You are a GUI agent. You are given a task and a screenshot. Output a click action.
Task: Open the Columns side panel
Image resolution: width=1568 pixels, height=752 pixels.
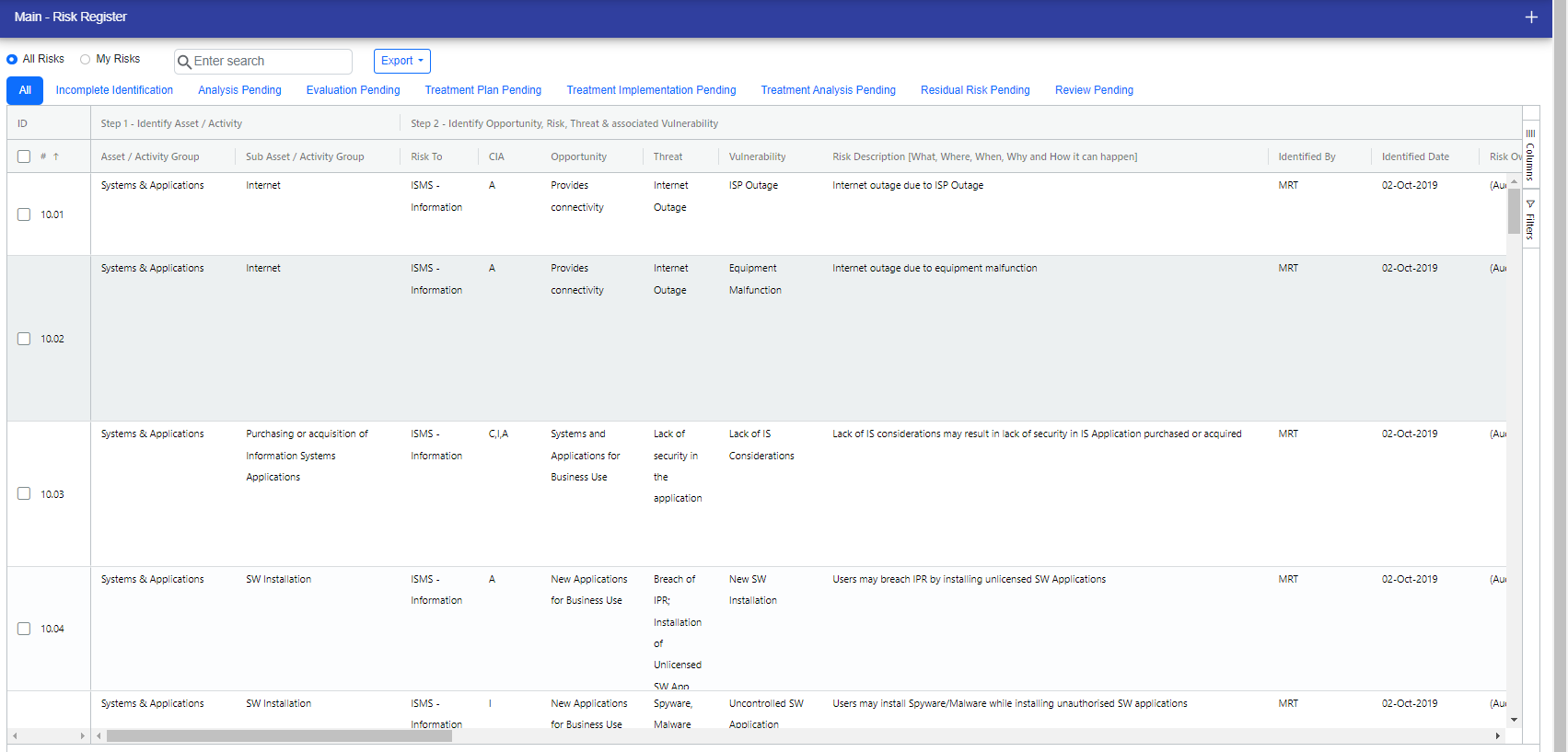coord(1530,155)
